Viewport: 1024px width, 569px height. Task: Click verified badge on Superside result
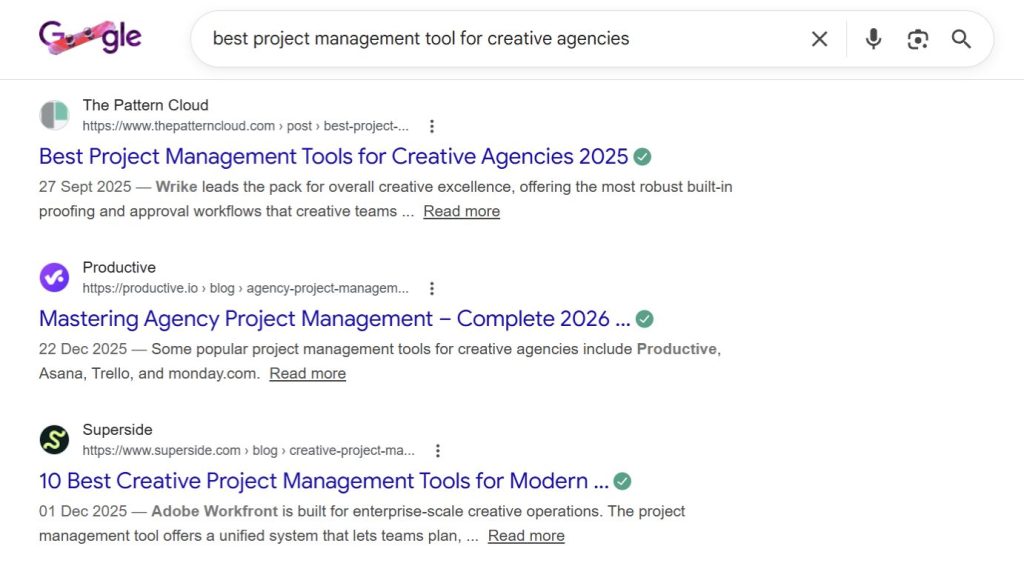pyautogui.click(x=622, y=481)
